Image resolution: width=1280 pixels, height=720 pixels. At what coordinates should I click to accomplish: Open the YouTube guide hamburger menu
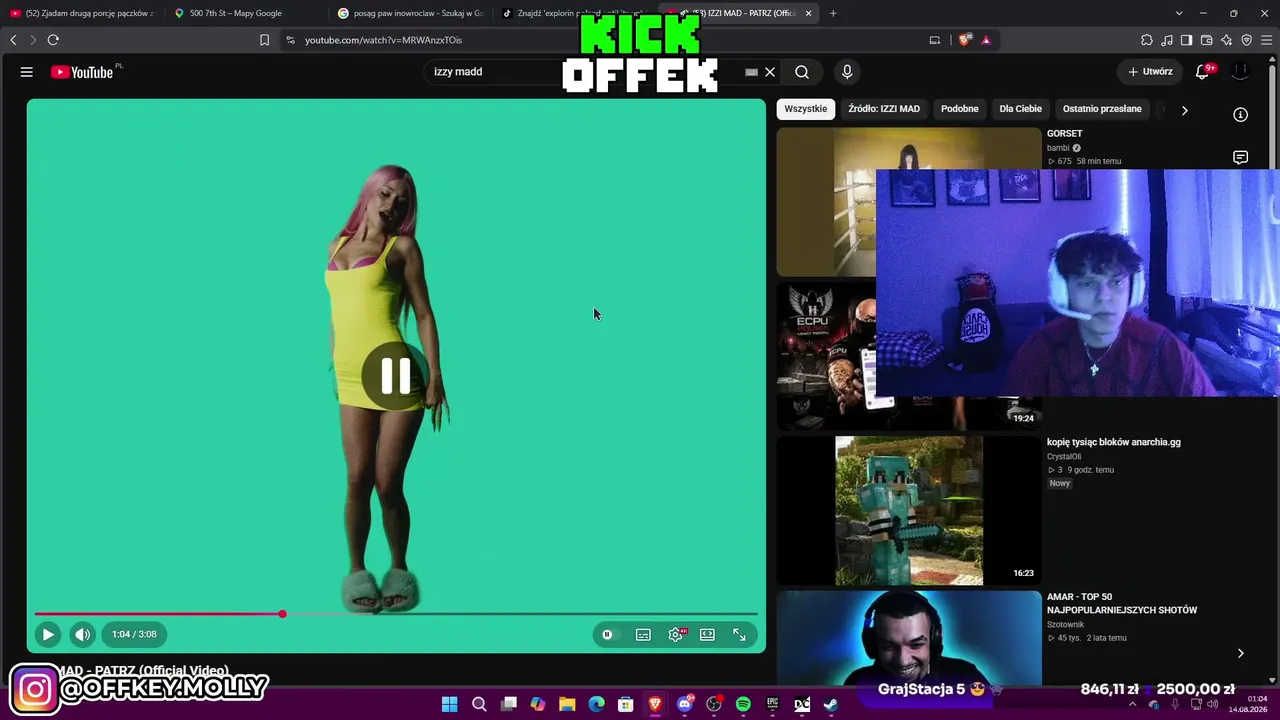pyautogui.click(x=27, y=72)
